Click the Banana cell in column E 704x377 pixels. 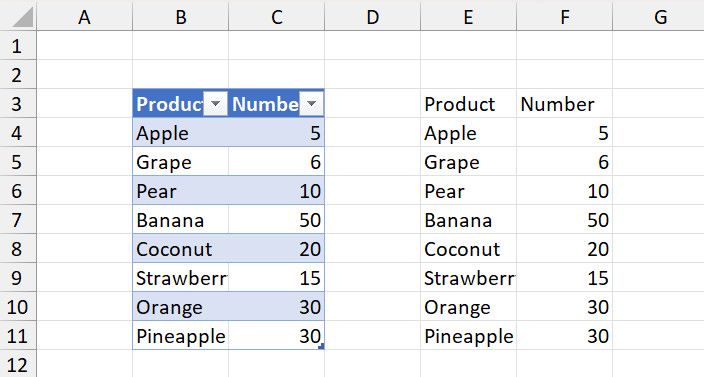coord(469,220)
